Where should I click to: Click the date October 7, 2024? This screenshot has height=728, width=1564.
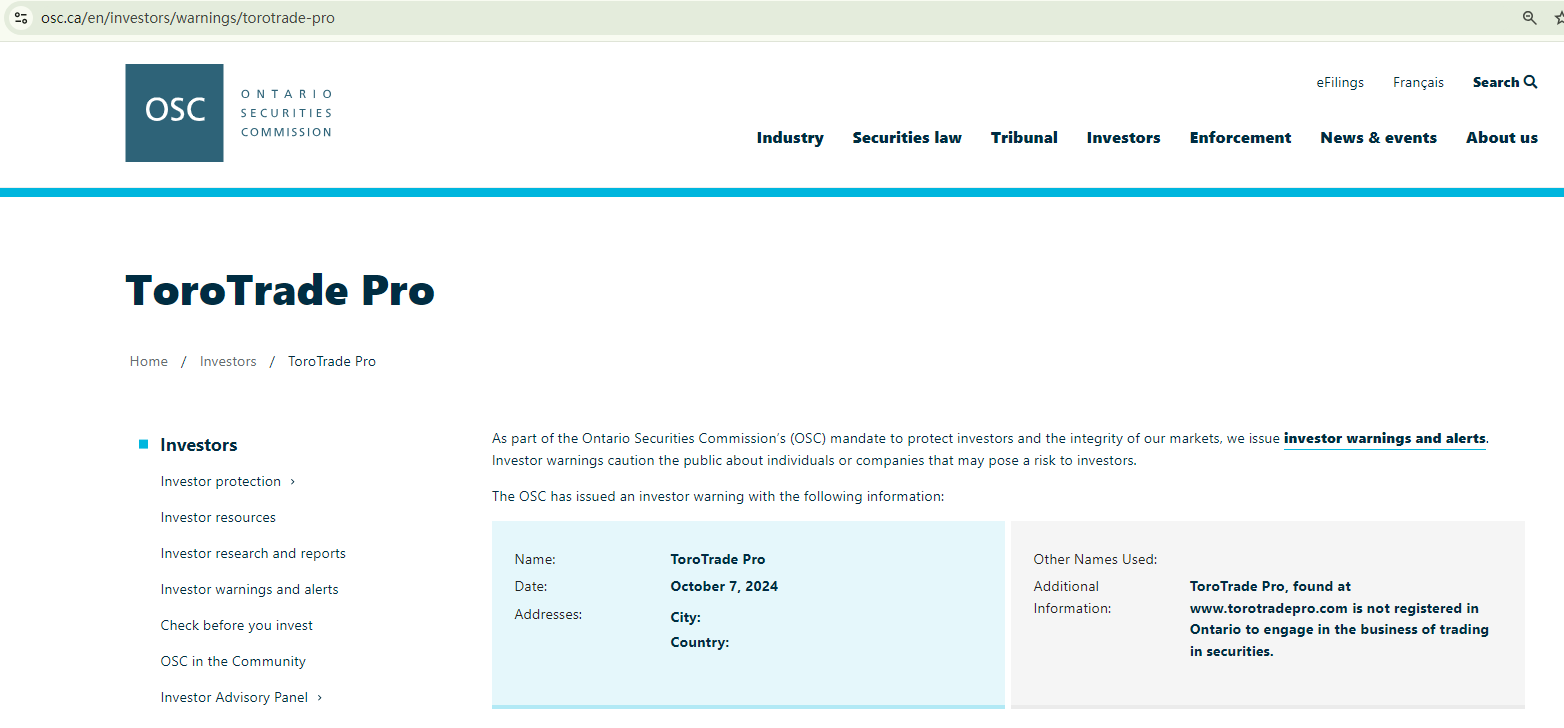tap(724, 586)
